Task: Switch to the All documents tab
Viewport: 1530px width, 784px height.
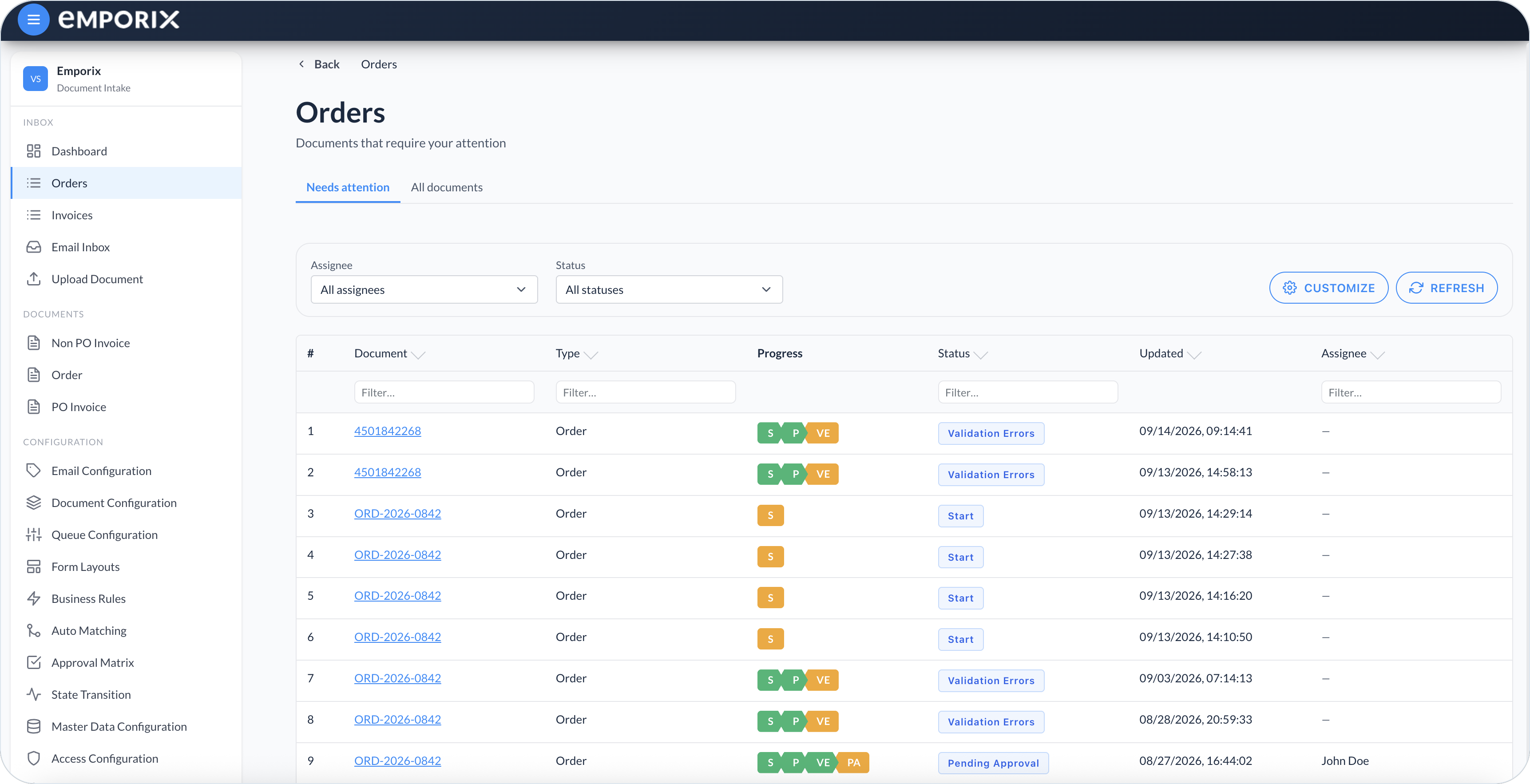Action: pos(447,187)
